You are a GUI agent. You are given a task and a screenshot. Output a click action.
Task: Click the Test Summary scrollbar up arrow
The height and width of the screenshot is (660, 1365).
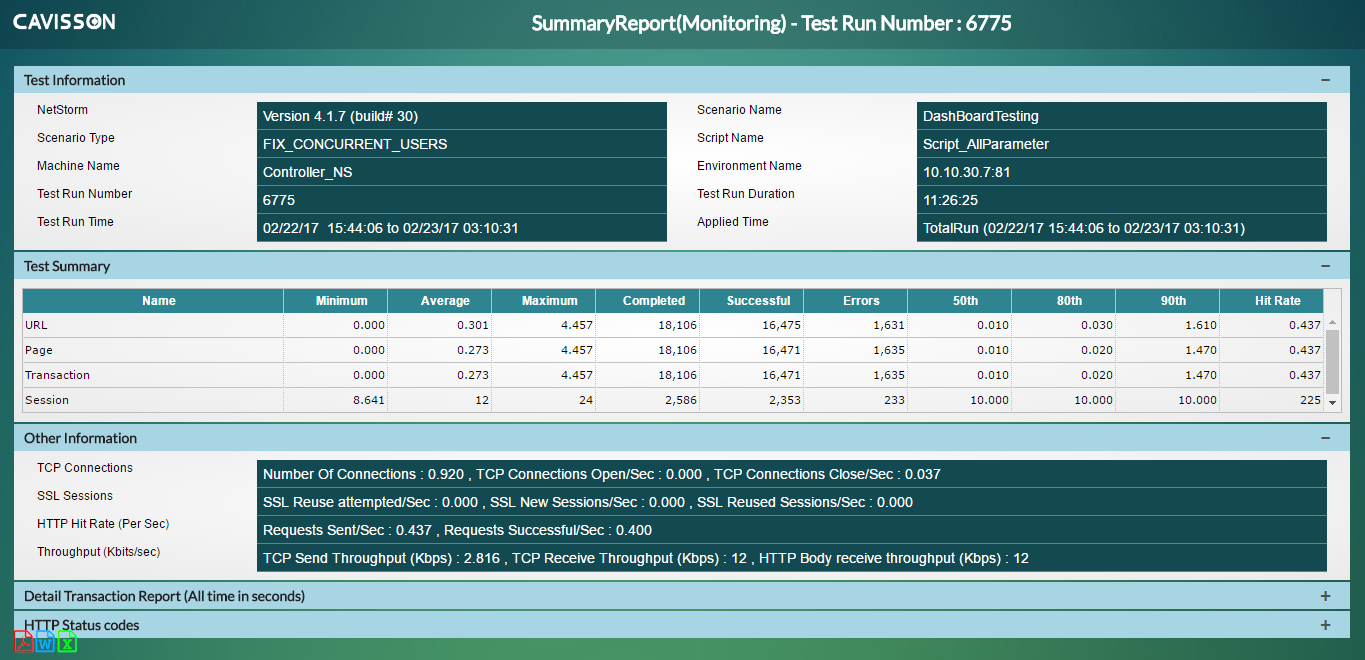click(x=1332, y=322)
